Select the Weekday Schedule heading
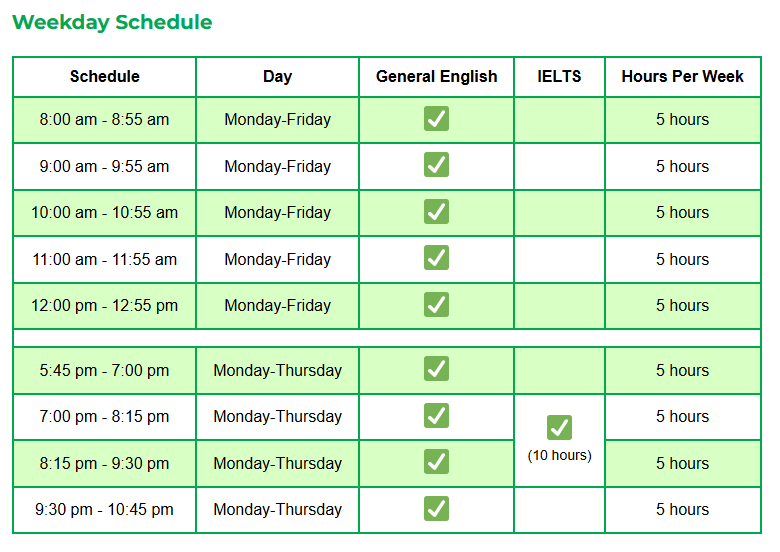Viewport: 780px width, 552px height. click(x=112, y=22)
